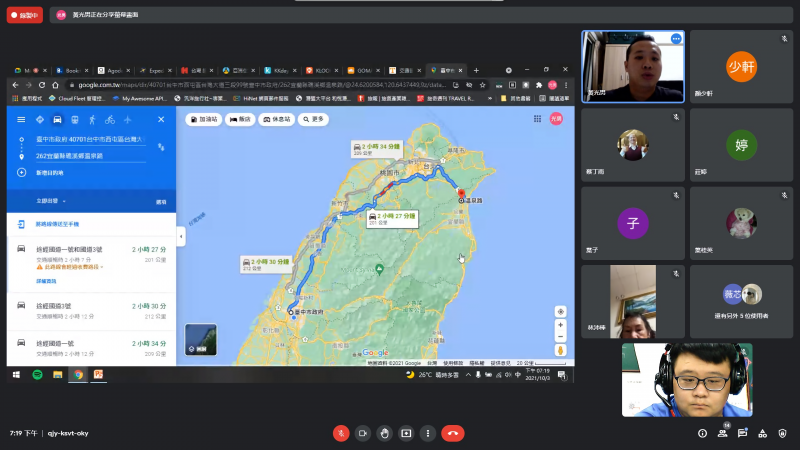Switch to the Agoda browser tab
Viewport: 800px width, 450px height.
coord(111,71)
